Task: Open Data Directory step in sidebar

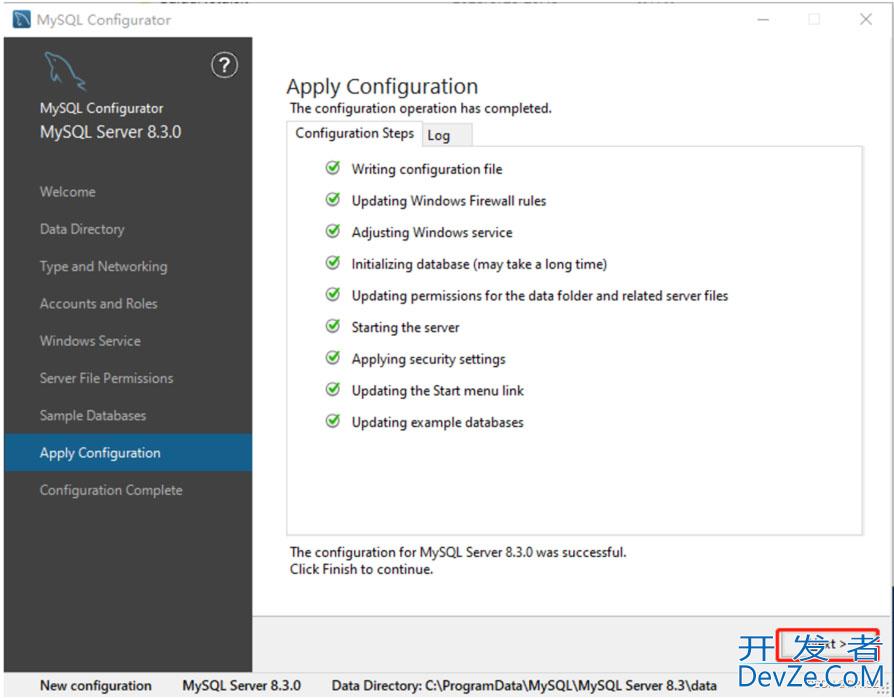Action: click(82, 229)
